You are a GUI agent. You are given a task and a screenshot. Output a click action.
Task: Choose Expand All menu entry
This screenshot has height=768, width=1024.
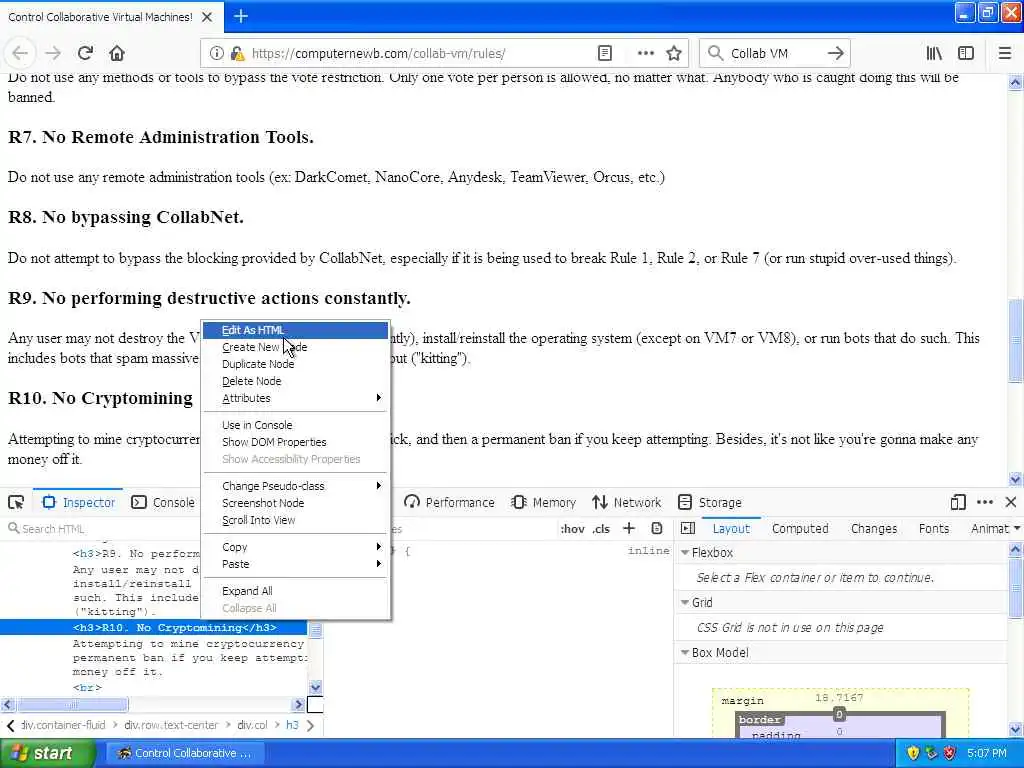click(x=295, y=590)
